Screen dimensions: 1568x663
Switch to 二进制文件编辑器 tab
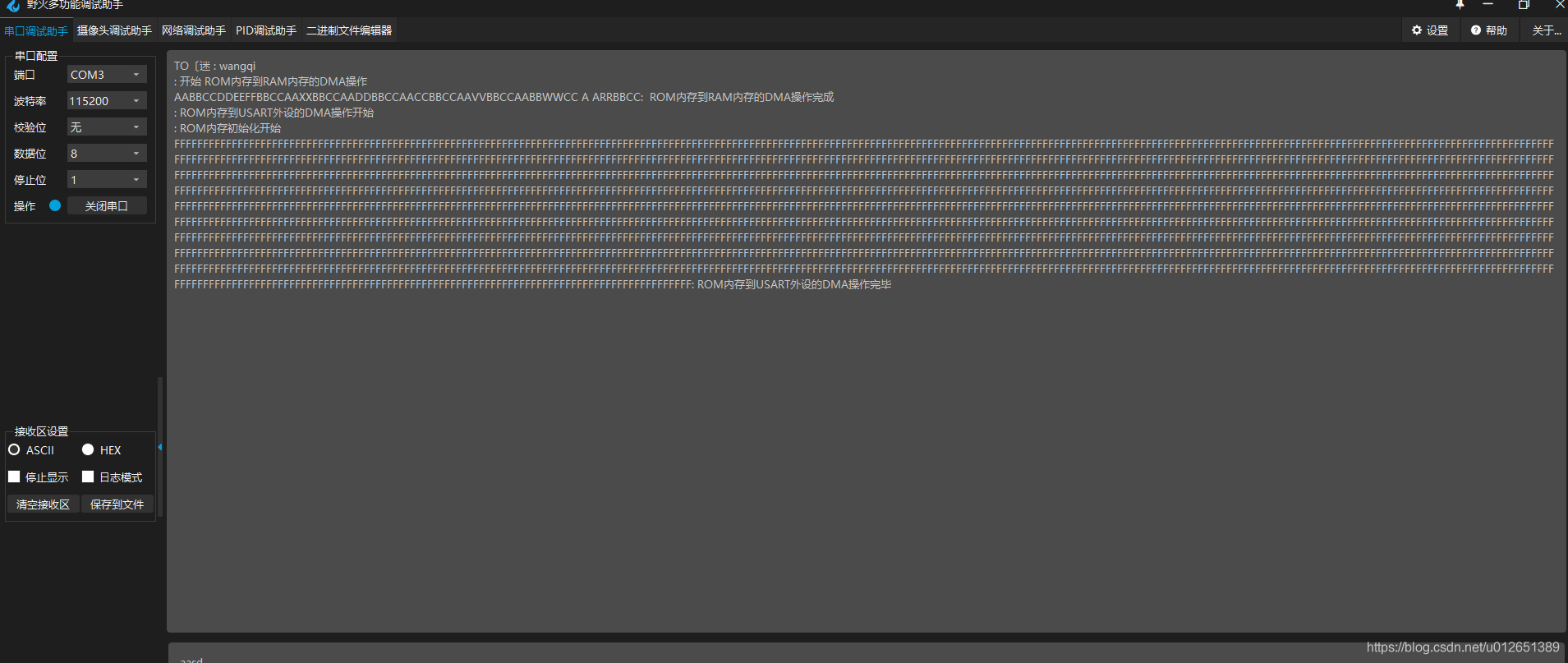[349, 30]
